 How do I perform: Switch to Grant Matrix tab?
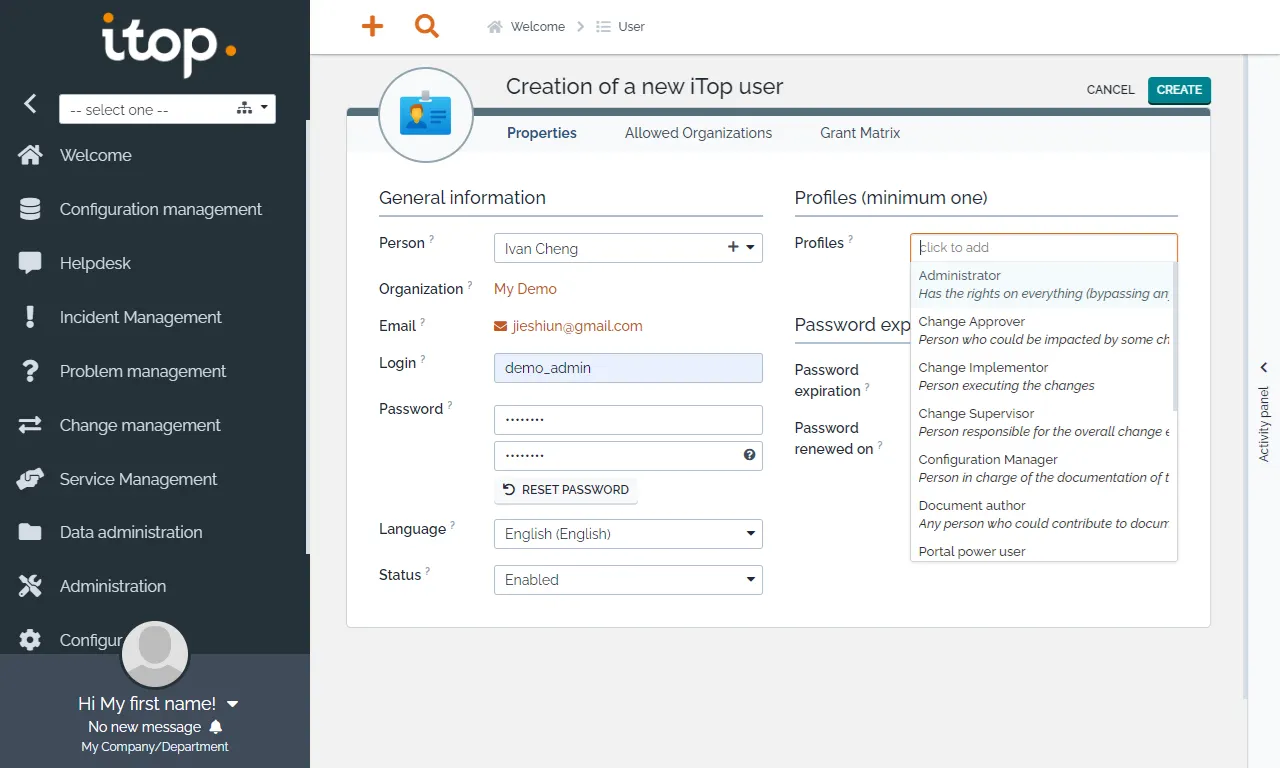point(860,133)
